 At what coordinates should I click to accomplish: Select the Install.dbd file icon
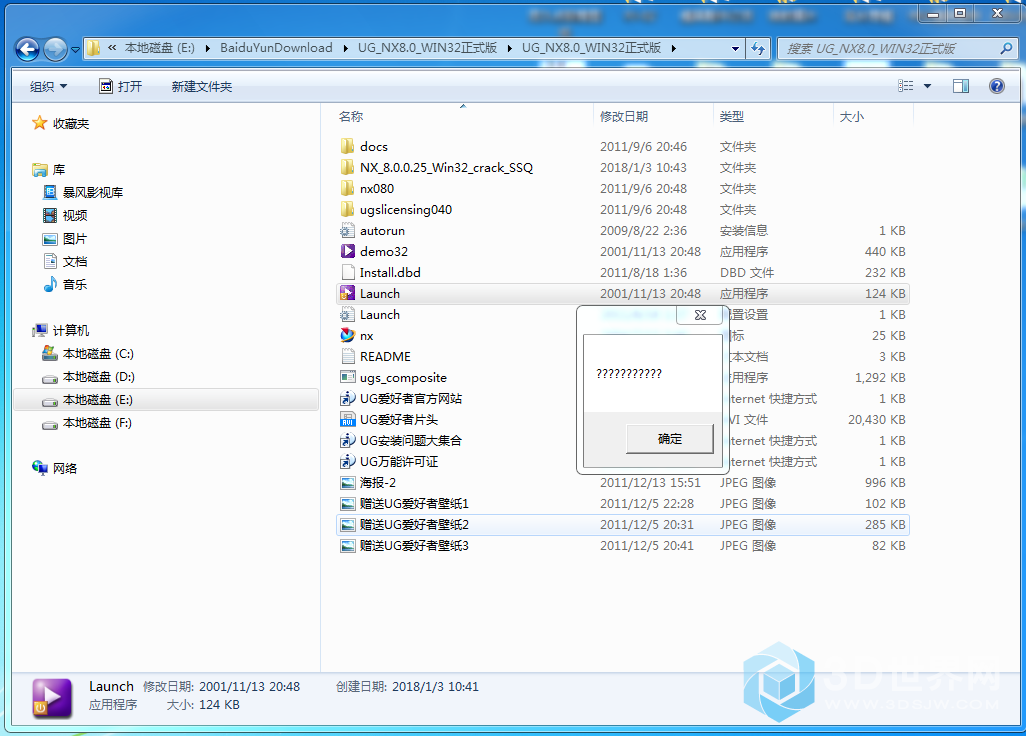[x=347, y=272]
